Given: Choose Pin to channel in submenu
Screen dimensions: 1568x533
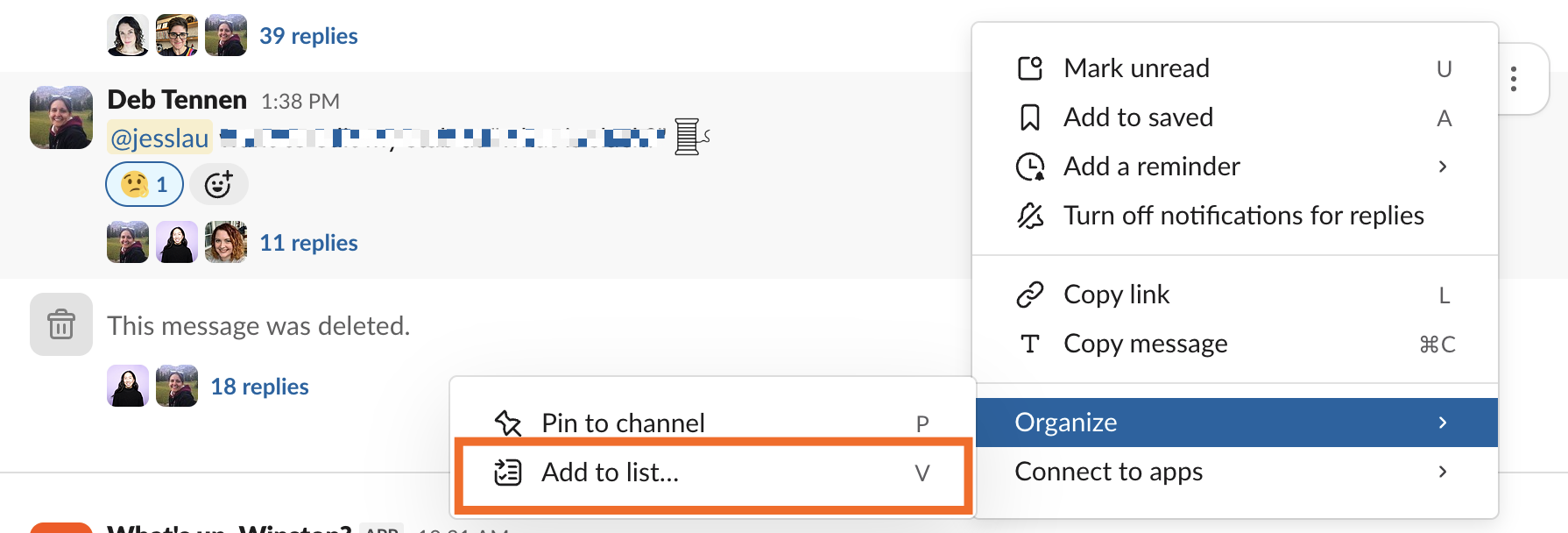Looking at the screenshot, I should coord(713,423).
